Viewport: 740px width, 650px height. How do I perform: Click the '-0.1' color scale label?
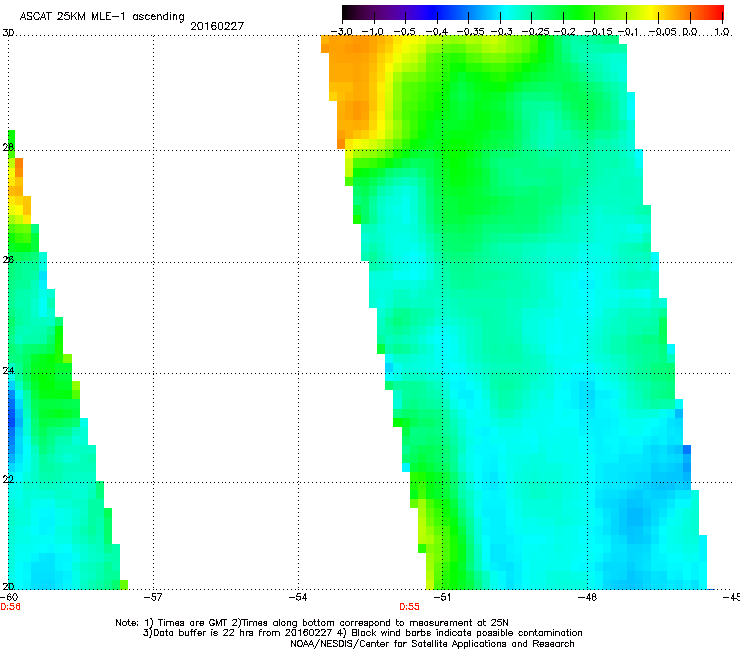tap(628, 32)
